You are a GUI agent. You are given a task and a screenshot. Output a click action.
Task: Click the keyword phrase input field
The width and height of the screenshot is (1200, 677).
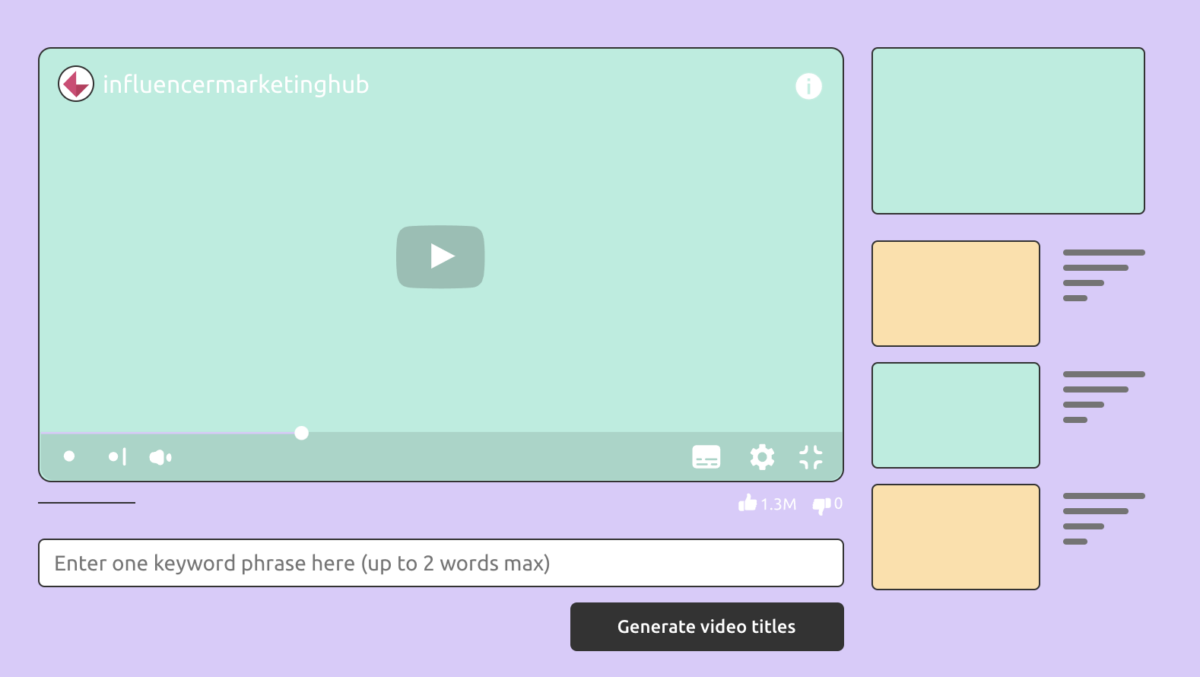440,562
